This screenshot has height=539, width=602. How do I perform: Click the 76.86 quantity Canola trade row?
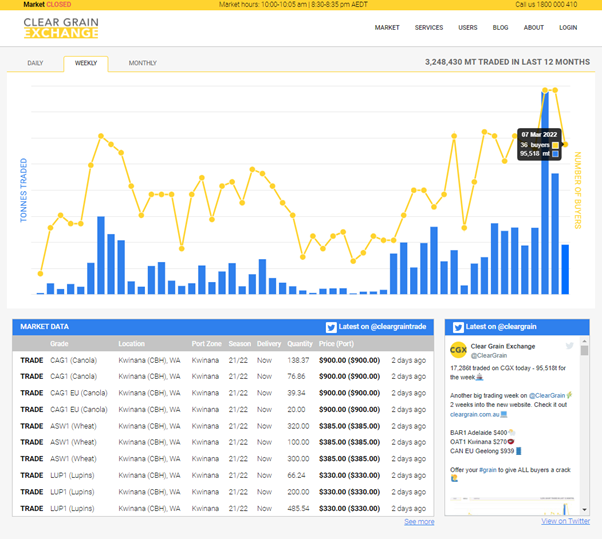(x=223, y=377)
